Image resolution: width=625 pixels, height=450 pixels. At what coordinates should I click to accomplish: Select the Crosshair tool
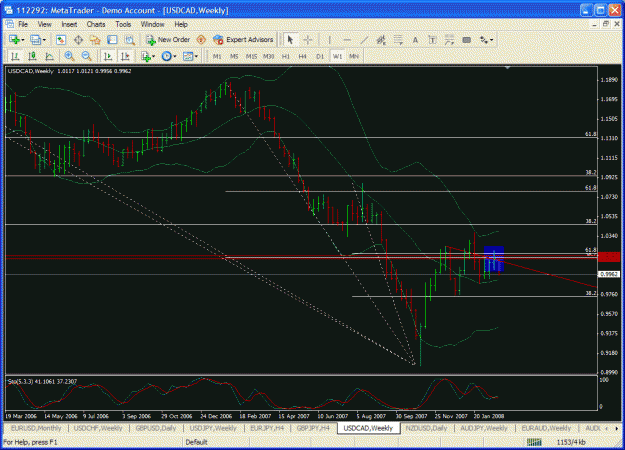pos(307,40)
